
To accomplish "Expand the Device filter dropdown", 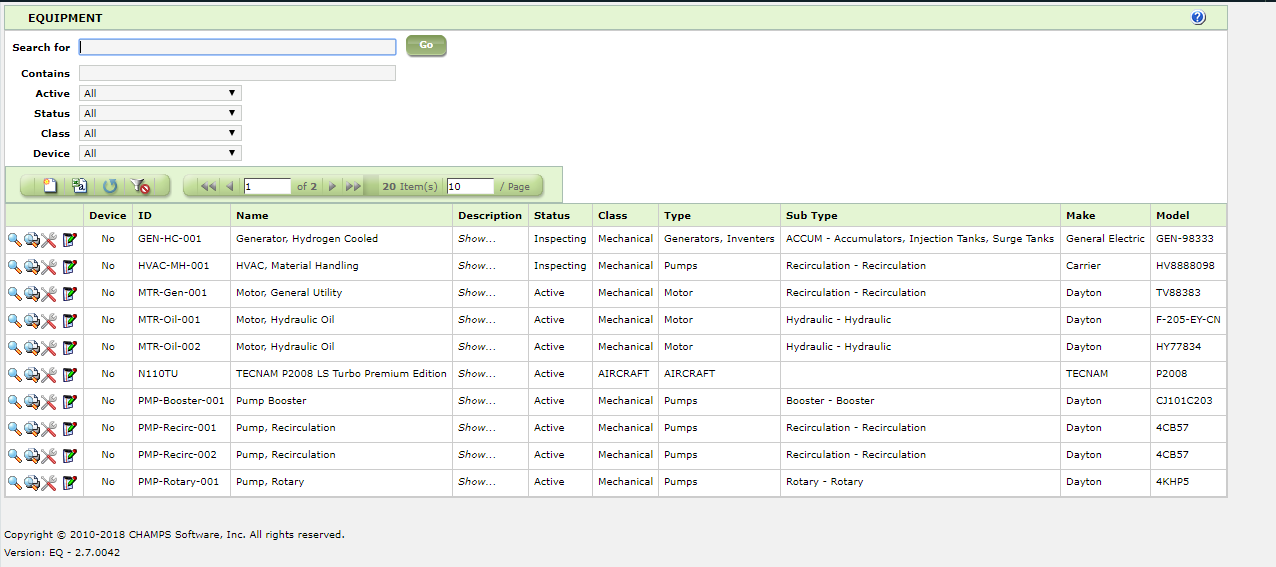I will (161, 154).
